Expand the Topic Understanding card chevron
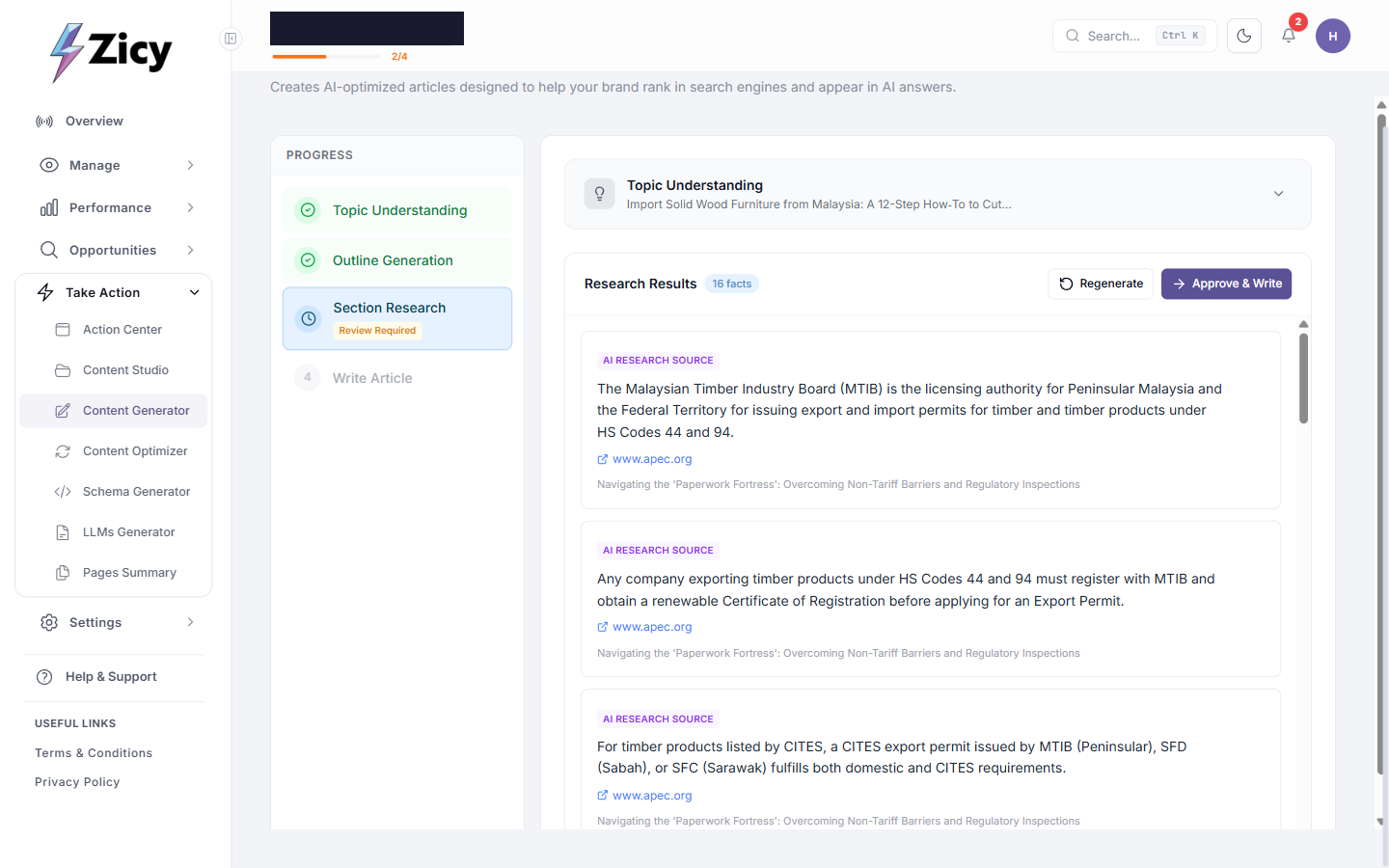1389x868 pixels. pos(1279,194)
